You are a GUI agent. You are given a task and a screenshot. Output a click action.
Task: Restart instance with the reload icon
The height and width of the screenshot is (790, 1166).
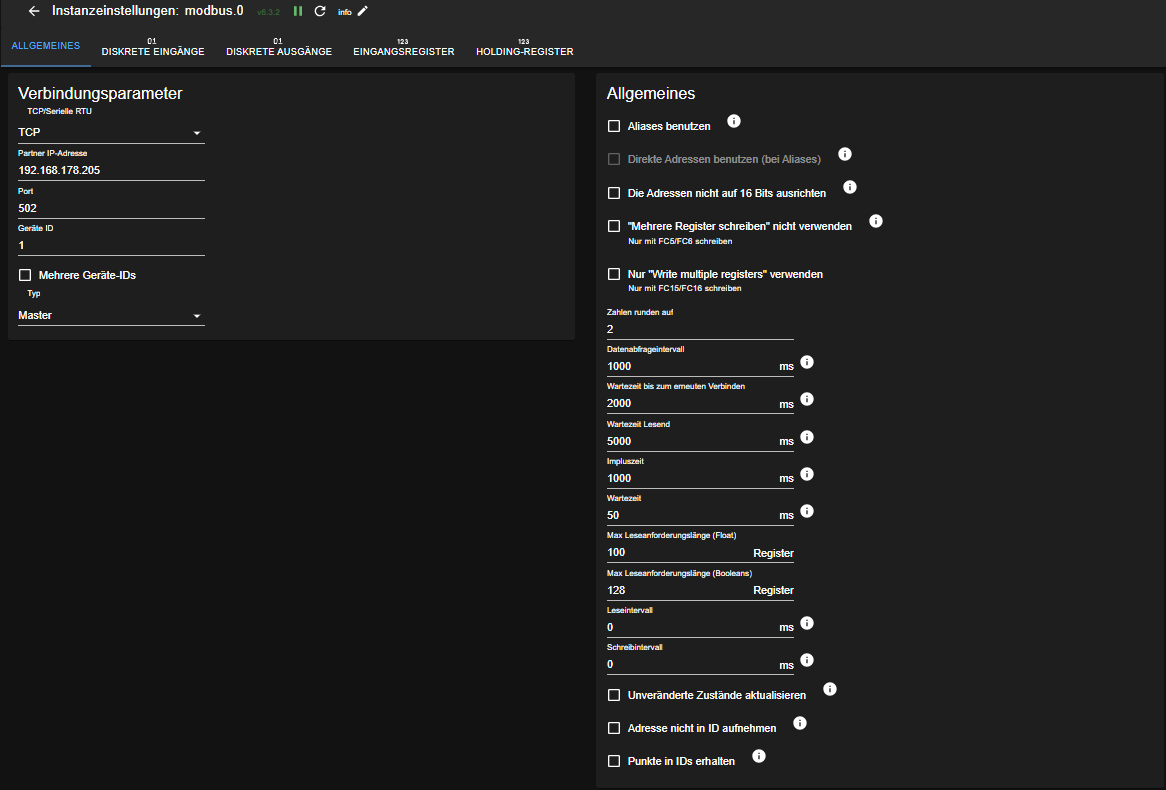pyautogui.click(x=320, y=11)
